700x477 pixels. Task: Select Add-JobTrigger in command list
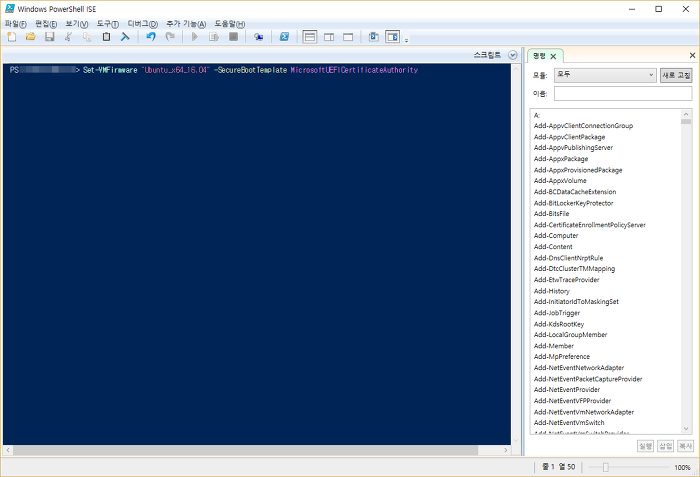click(x=557, y=313)
